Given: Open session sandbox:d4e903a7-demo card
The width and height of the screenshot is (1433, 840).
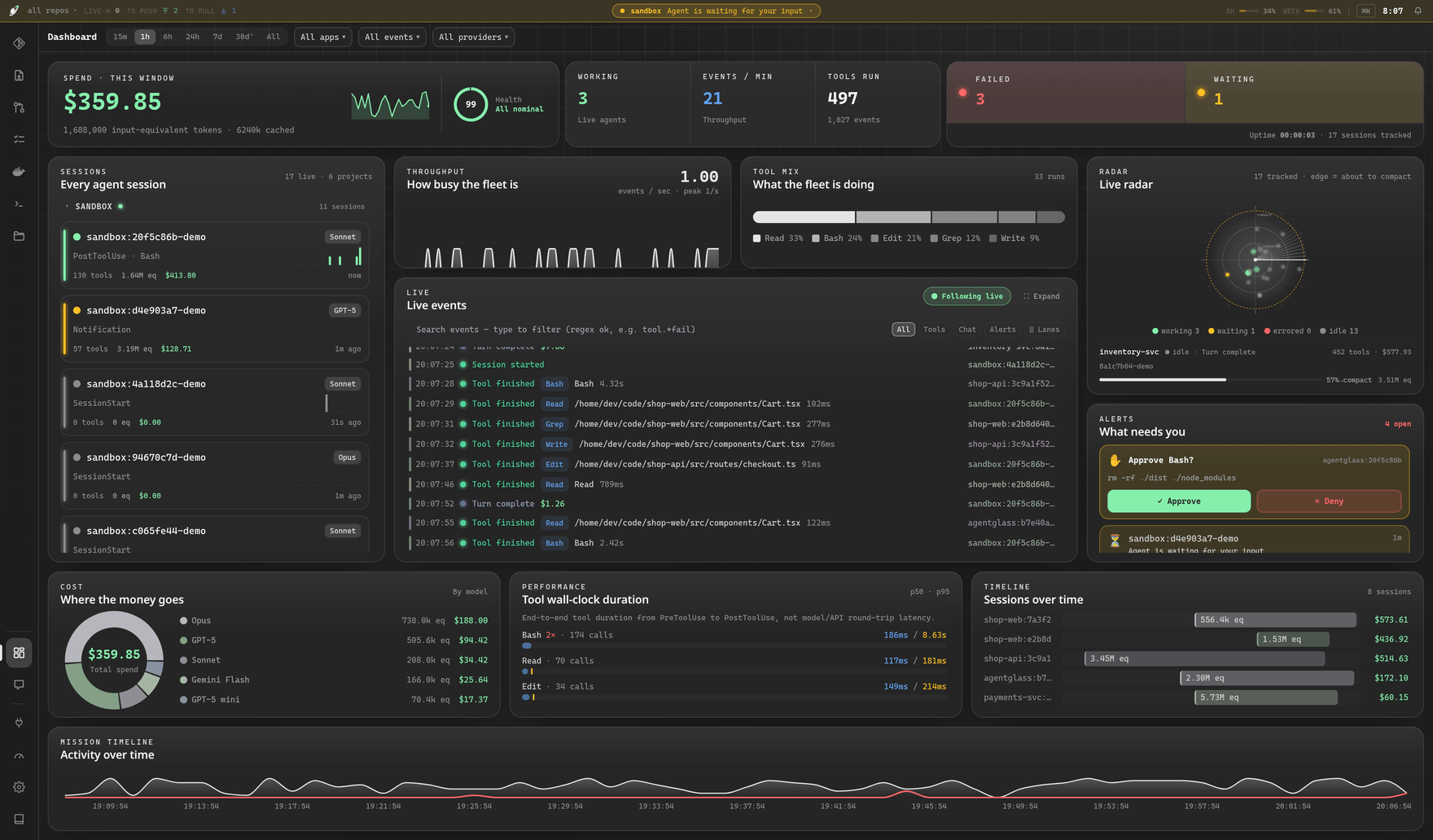Looking at the screenshot, I should (215, 329).
